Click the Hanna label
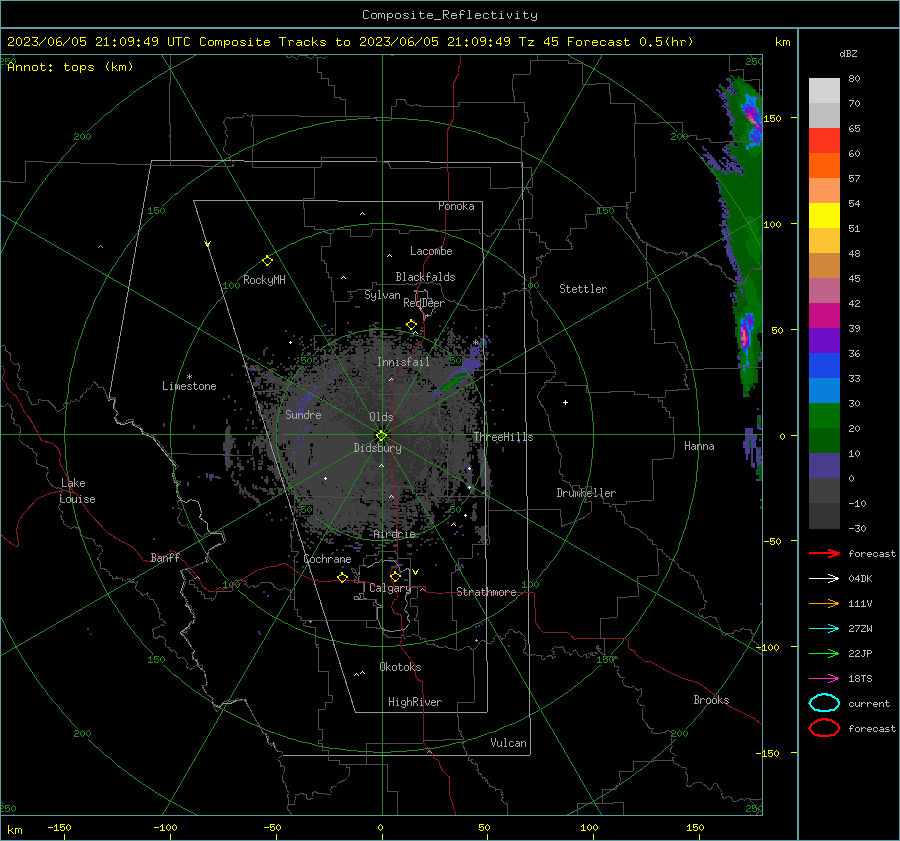 point(699,446)
